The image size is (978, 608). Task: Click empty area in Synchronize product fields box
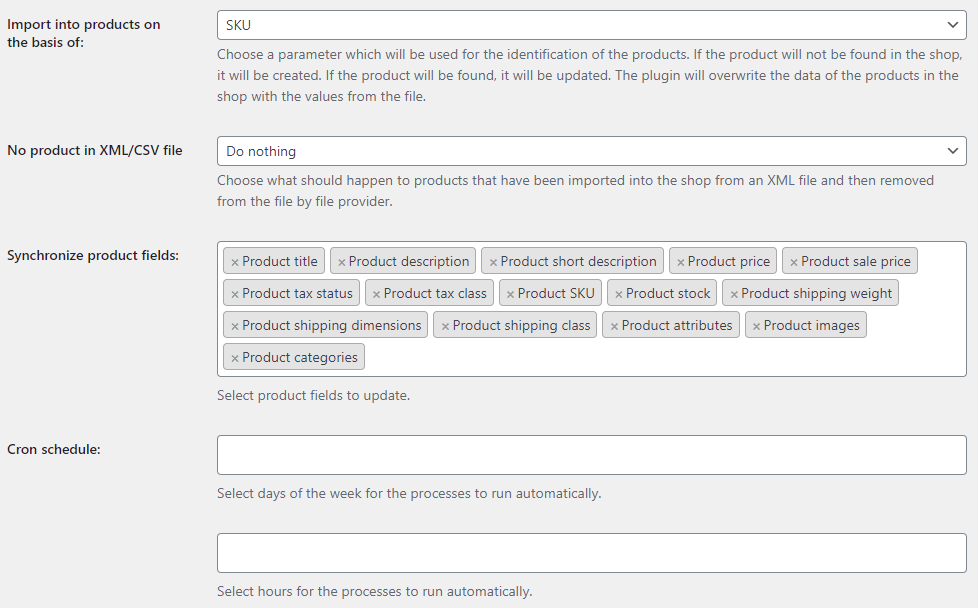pyautogui.click(x=661, y=357)
